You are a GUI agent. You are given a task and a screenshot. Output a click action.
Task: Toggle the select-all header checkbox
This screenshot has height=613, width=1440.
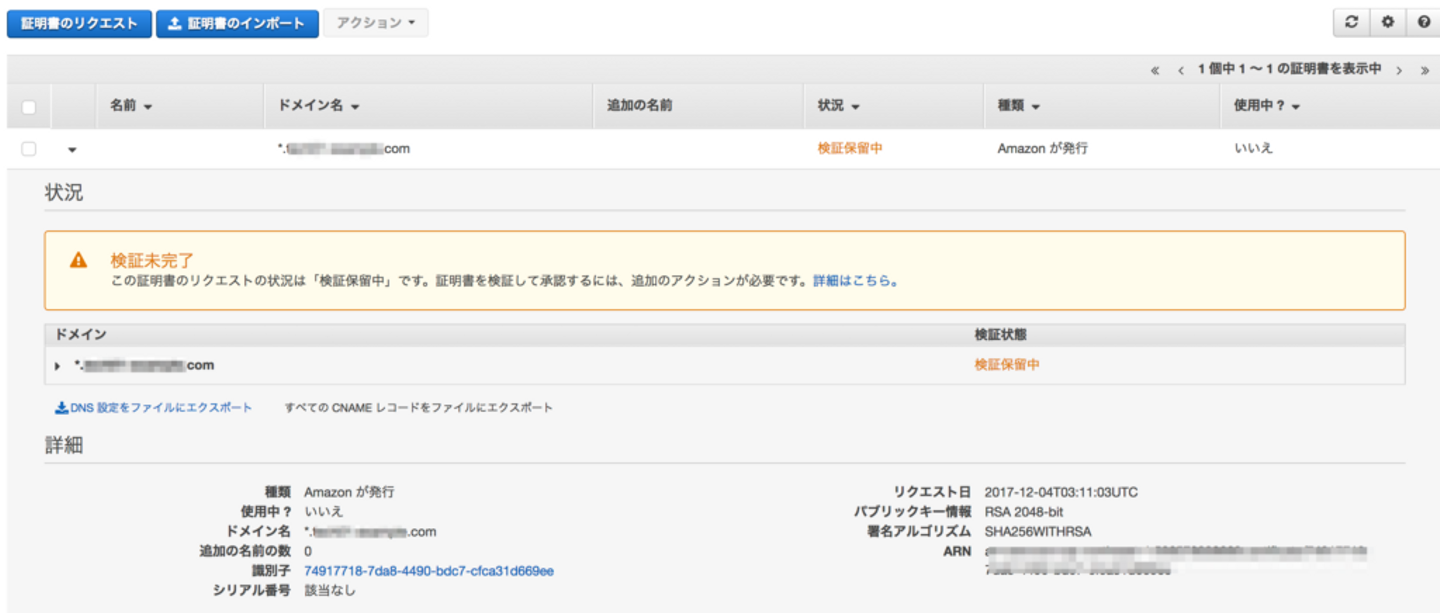[x=29, y=107]
